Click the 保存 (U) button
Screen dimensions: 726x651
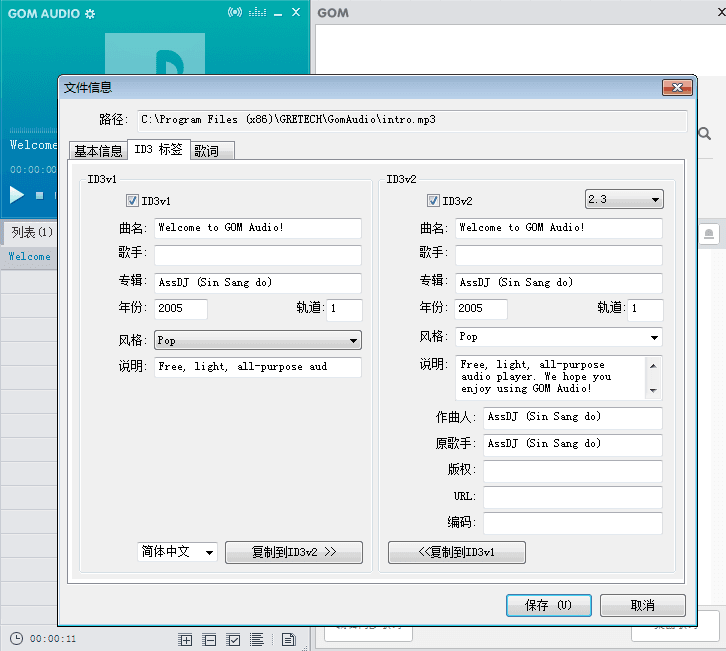(549, 605)
